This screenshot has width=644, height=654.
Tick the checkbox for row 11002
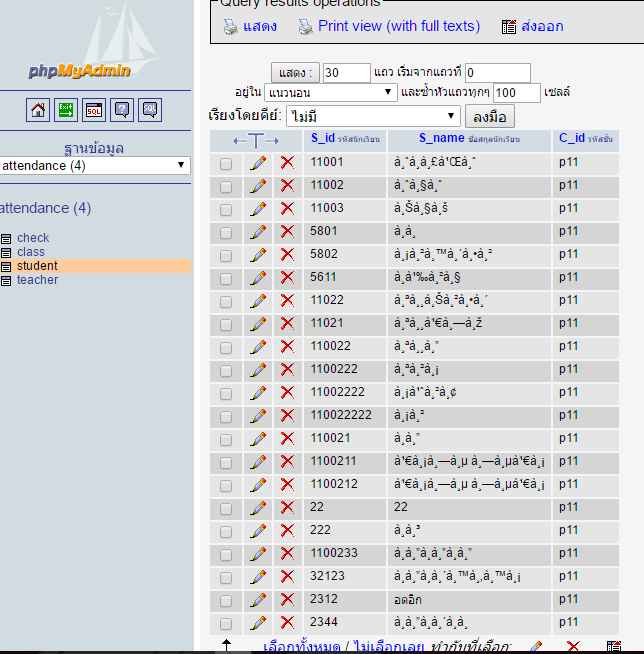(x=226, y=187)
